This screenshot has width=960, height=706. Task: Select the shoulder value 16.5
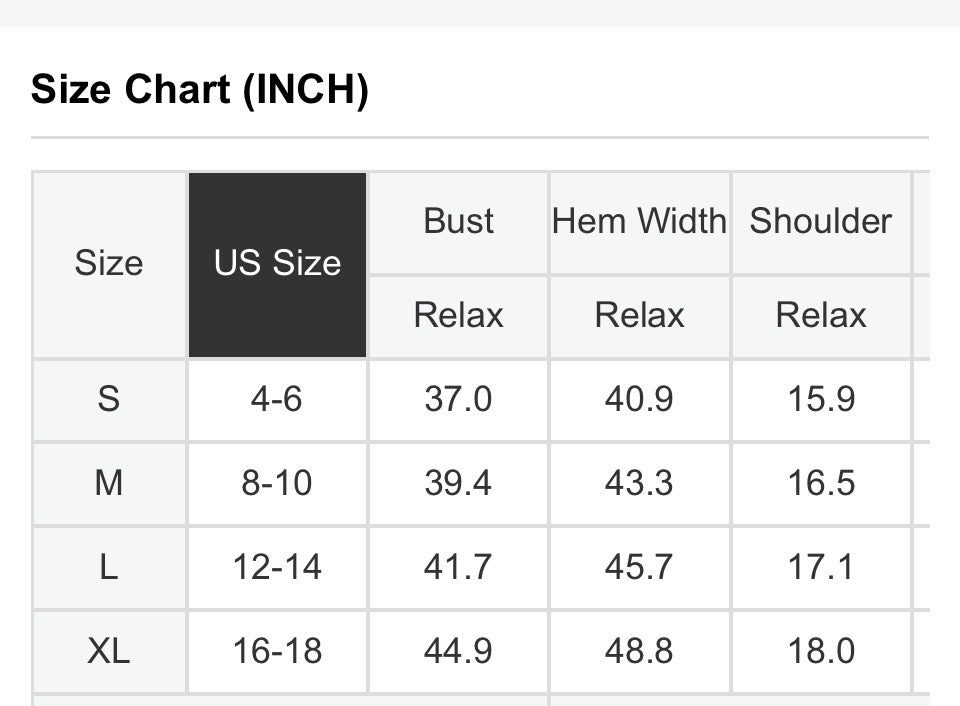click(820, 484)
